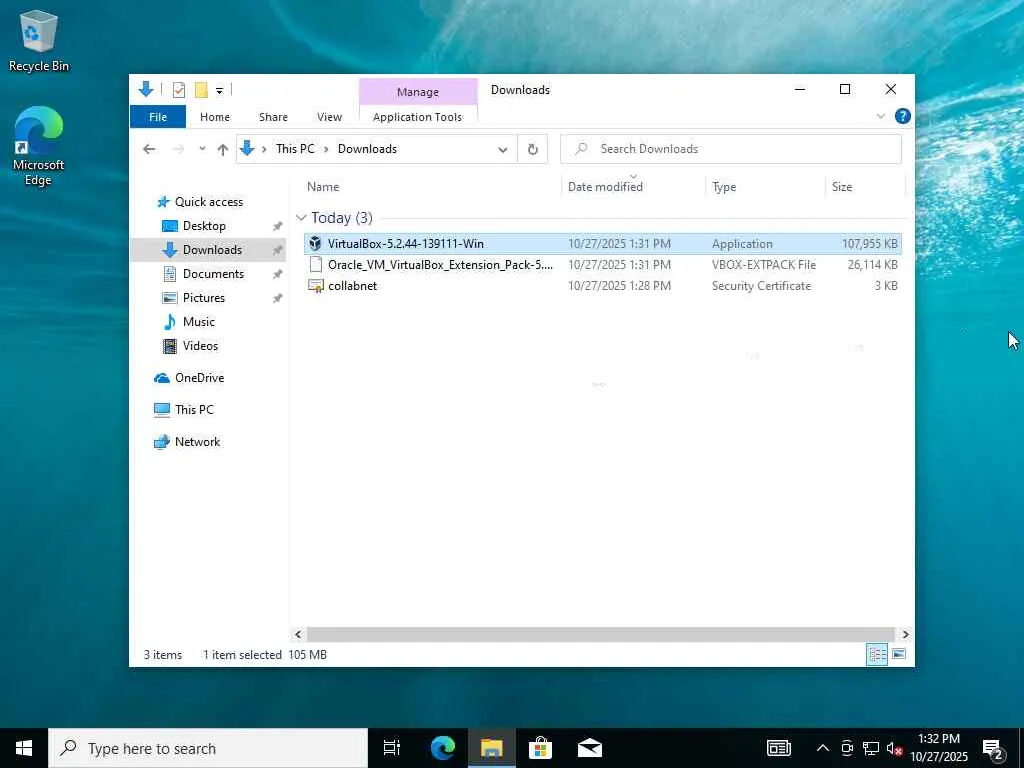Click into Search Downloads field

(731, 149)
